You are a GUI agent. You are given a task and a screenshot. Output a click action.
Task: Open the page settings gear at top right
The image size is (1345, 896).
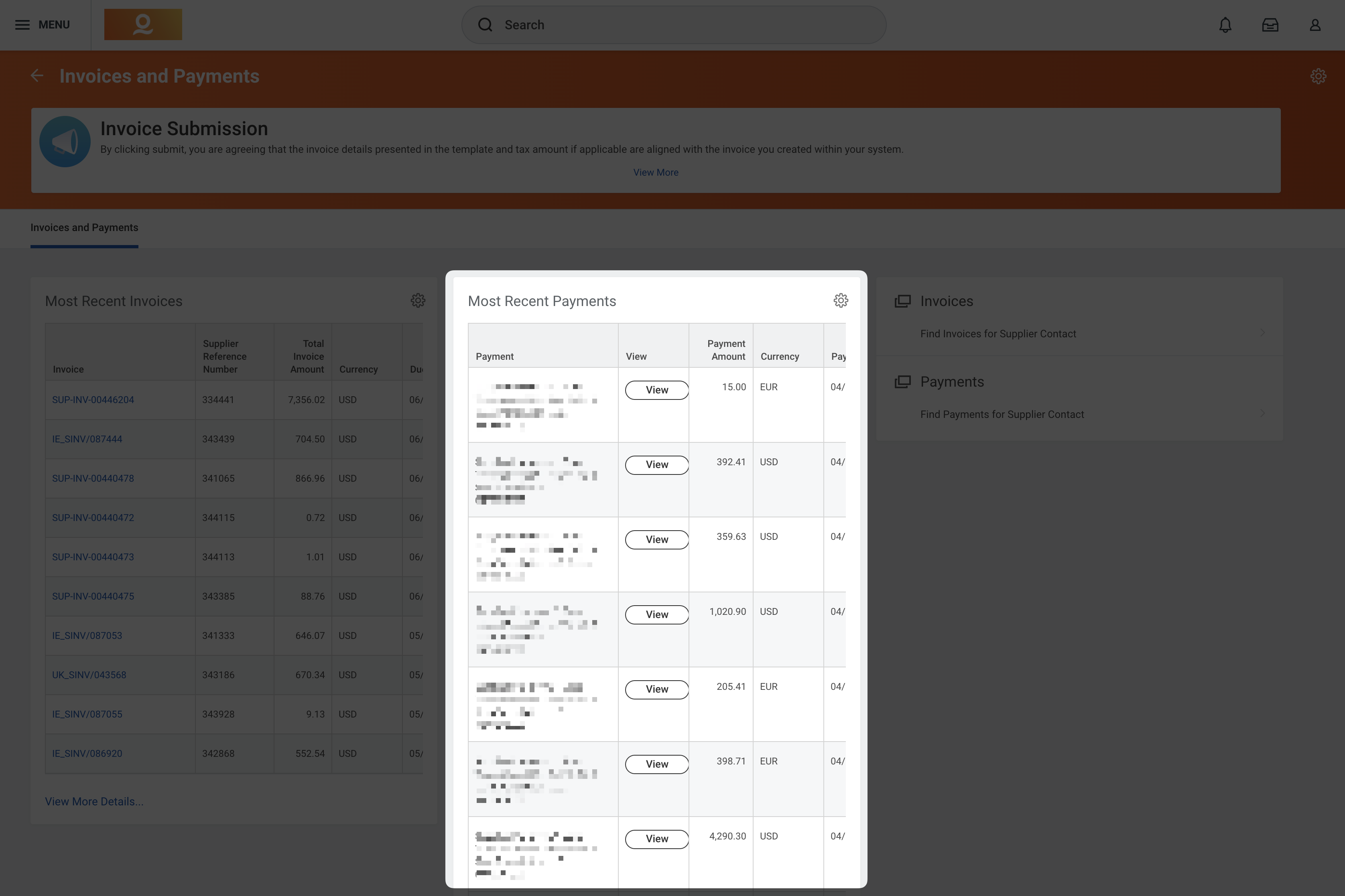tap(1318, 75)
